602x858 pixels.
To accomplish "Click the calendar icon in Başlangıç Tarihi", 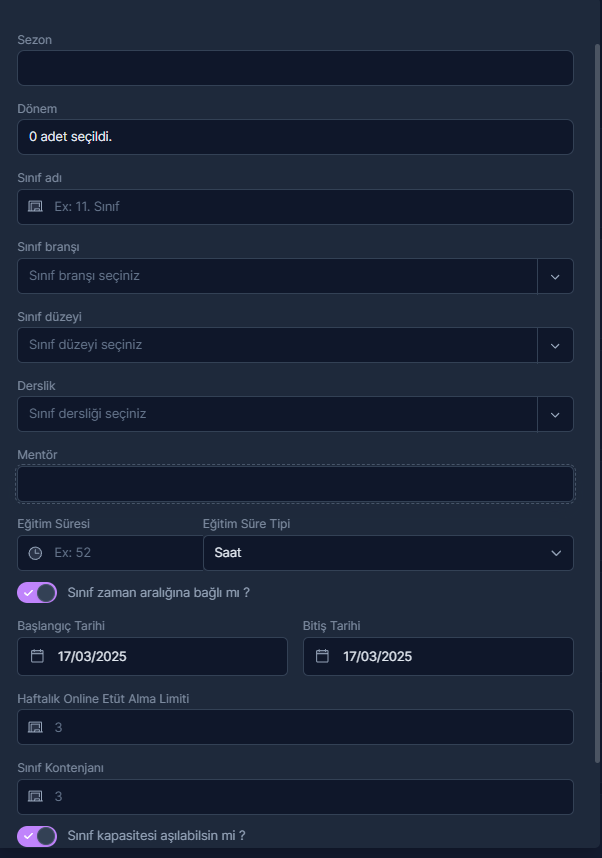I will (37, 656).
